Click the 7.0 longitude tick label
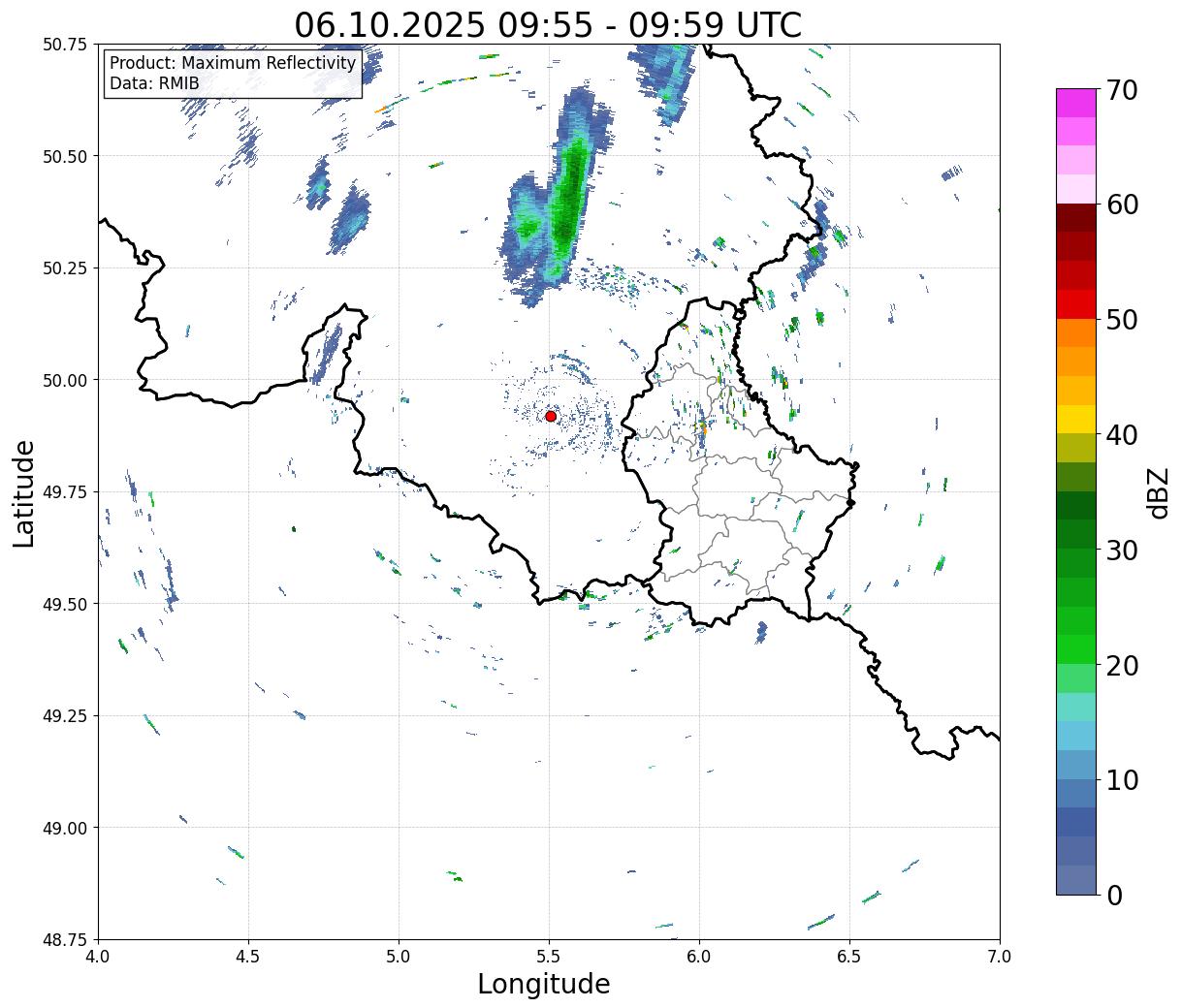Image resolution: width=1182 pixels, height=1008 pixels. 1000,957
